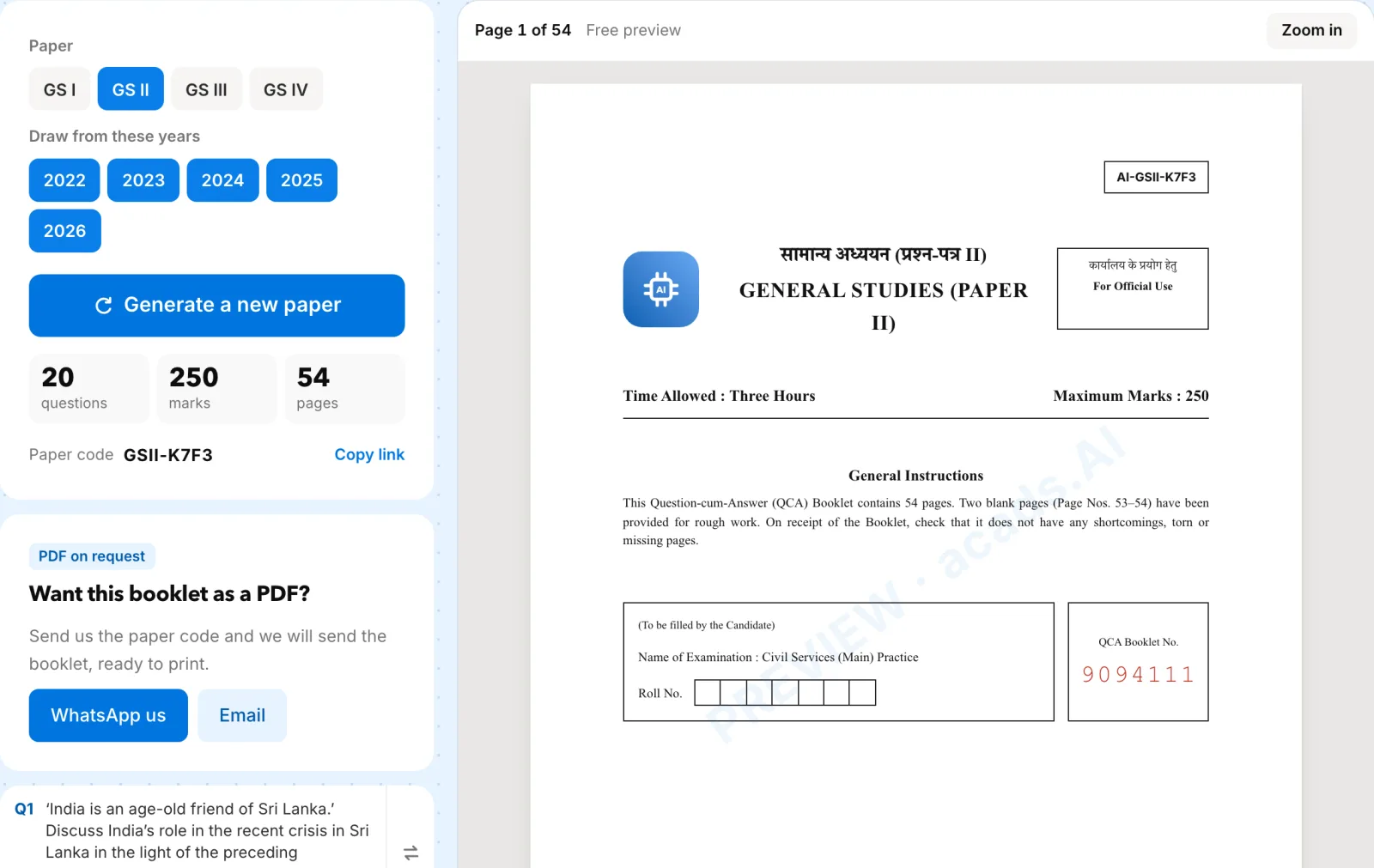Viewport: 1374px width, 868px height.
Task: Select the GS II paper
Action: point(131,89)
